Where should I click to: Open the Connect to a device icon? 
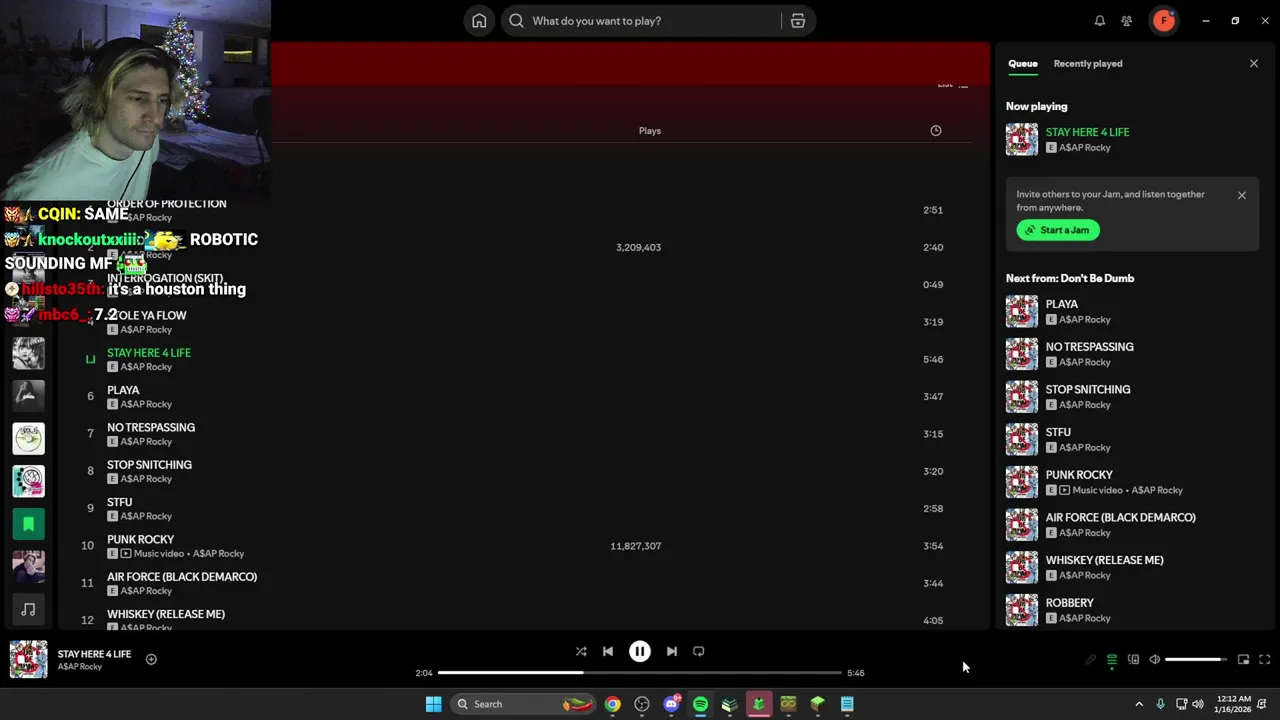[1133, 660]
